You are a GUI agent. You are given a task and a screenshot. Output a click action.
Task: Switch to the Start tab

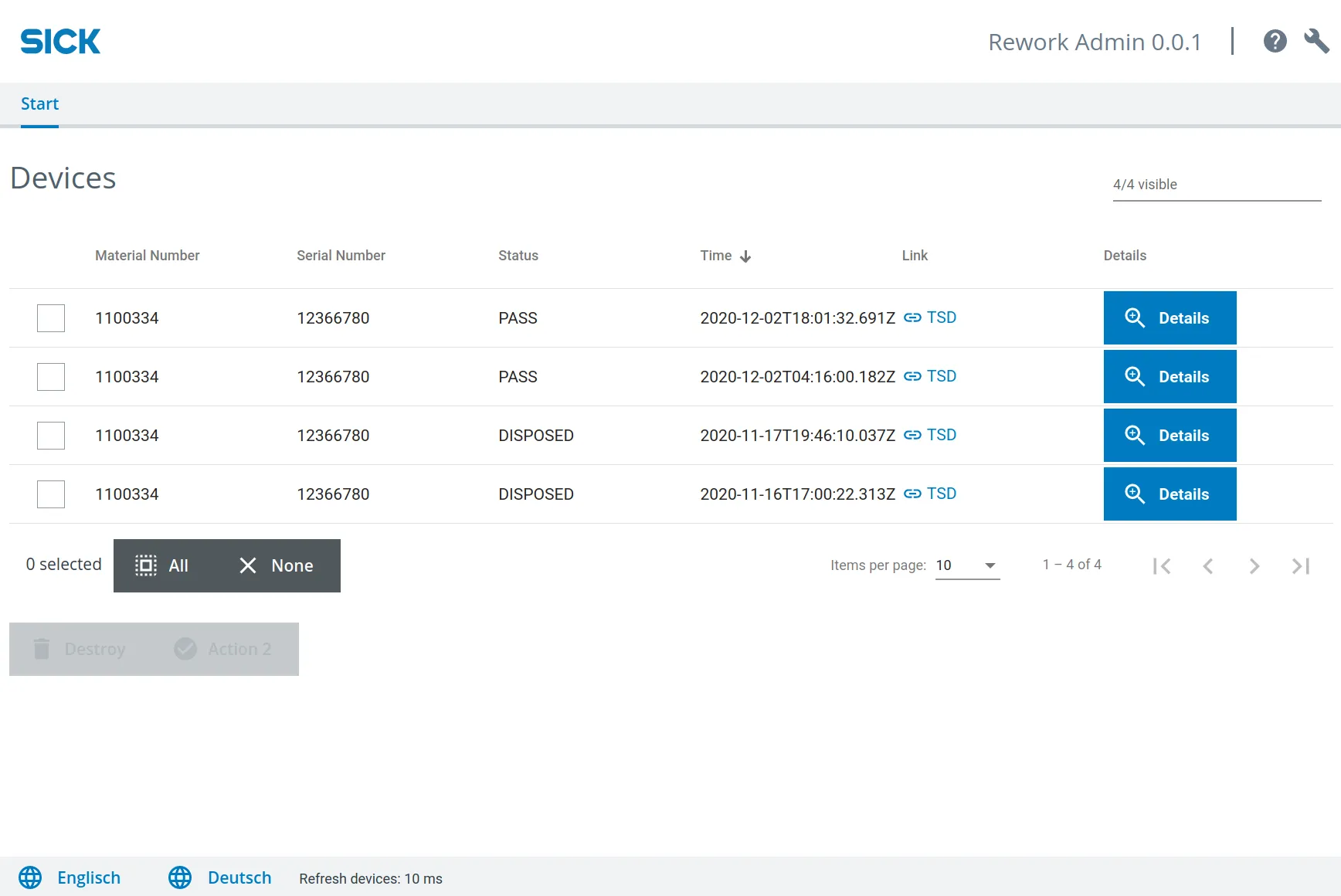(39, 104)
